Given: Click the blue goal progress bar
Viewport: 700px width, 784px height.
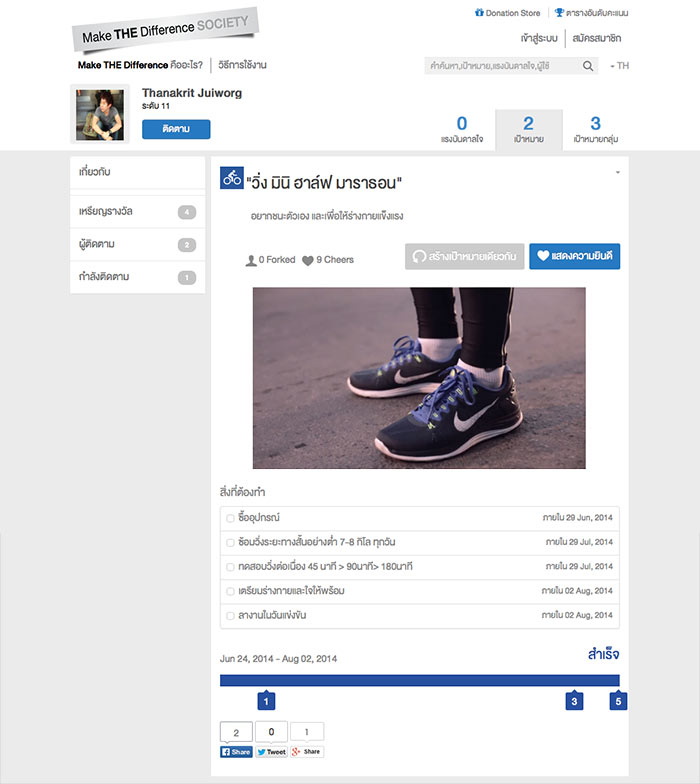Looking at the screenshot, I should [x=420, y=680].
